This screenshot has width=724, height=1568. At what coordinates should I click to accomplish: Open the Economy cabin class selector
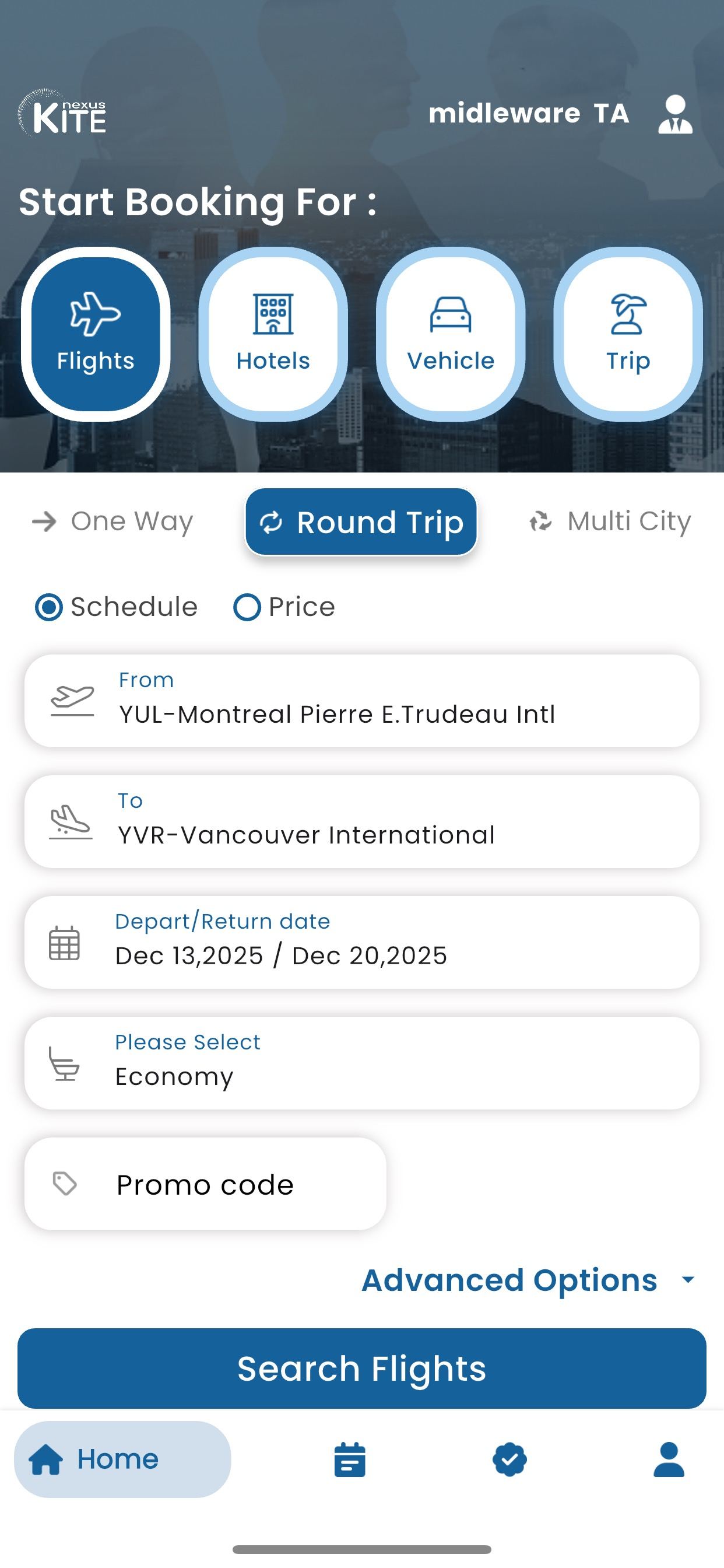pos(361,1063)
